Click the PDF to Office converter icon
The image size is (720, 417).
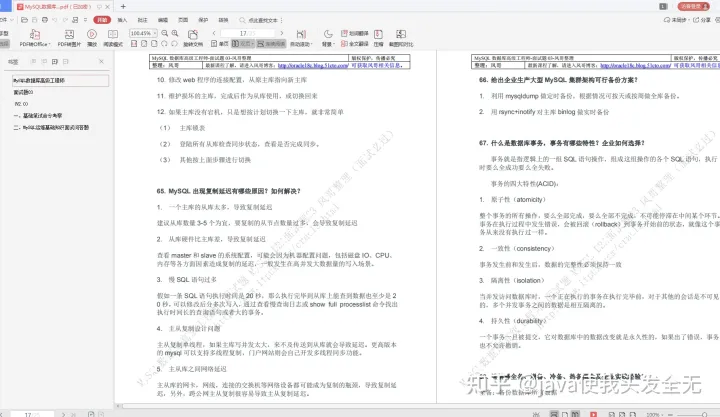35,34
